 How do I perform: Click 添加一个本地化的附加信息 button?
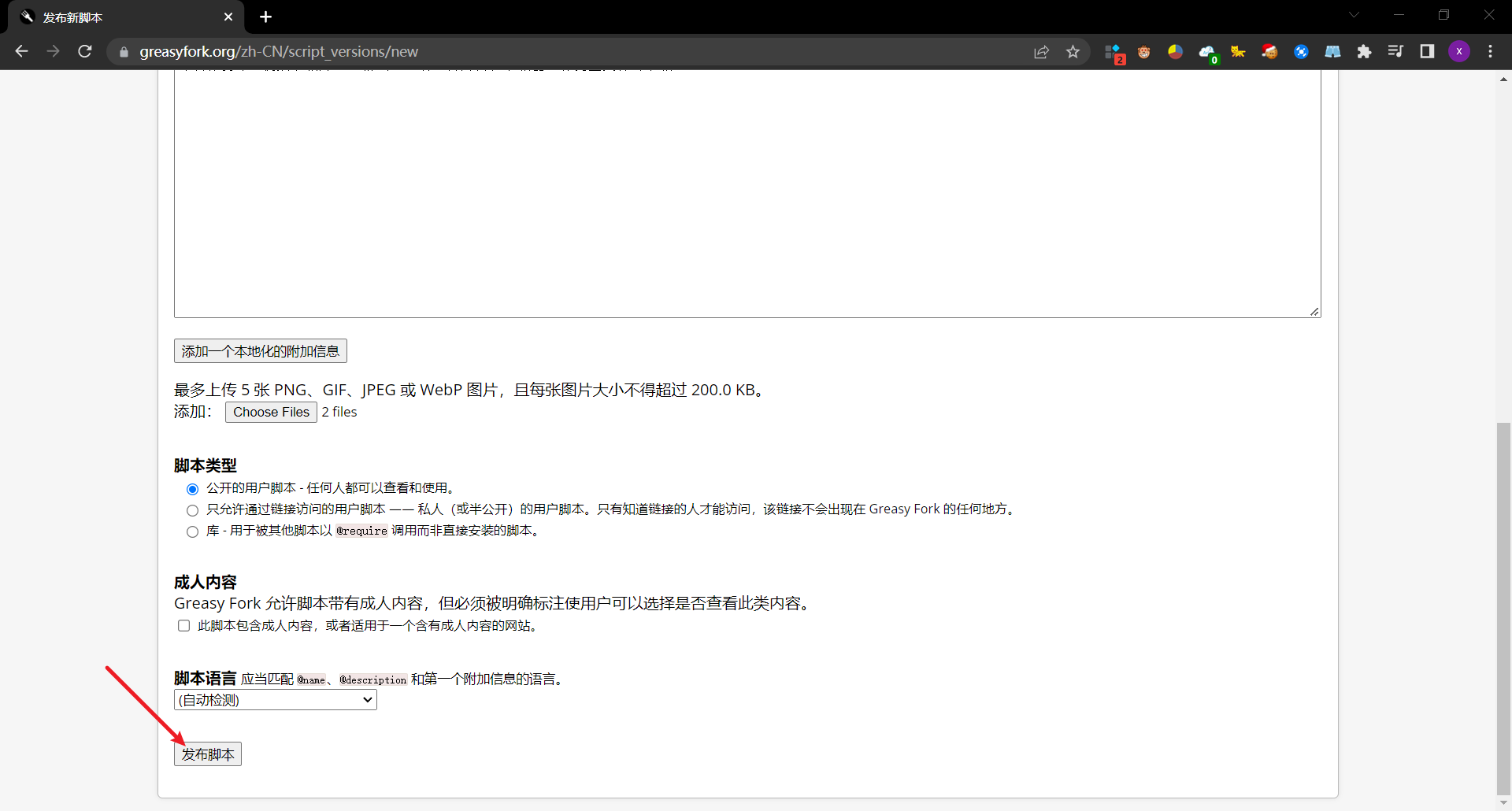(261, 351)
